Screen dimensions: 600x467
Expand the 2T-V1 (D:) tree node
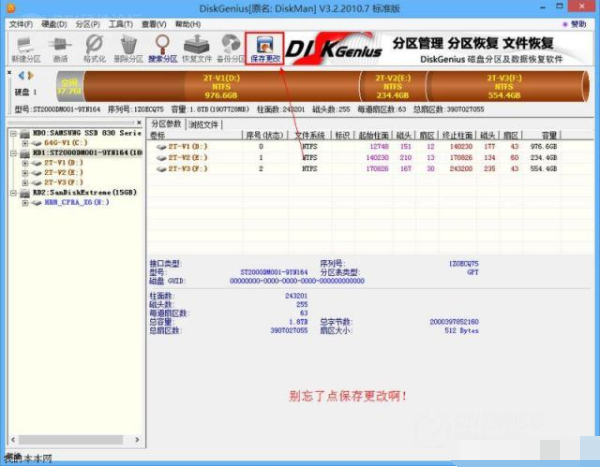pyautogui.click(x=25, y=163)
